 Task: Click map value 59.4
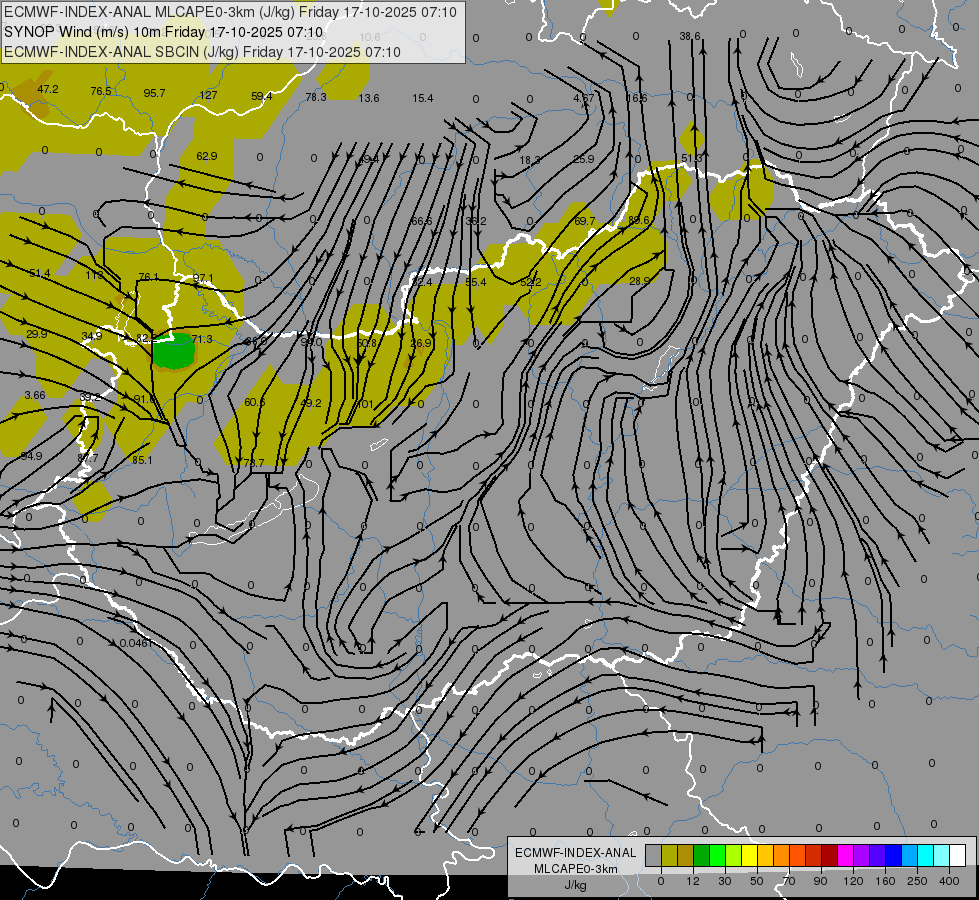coord(262,96)
